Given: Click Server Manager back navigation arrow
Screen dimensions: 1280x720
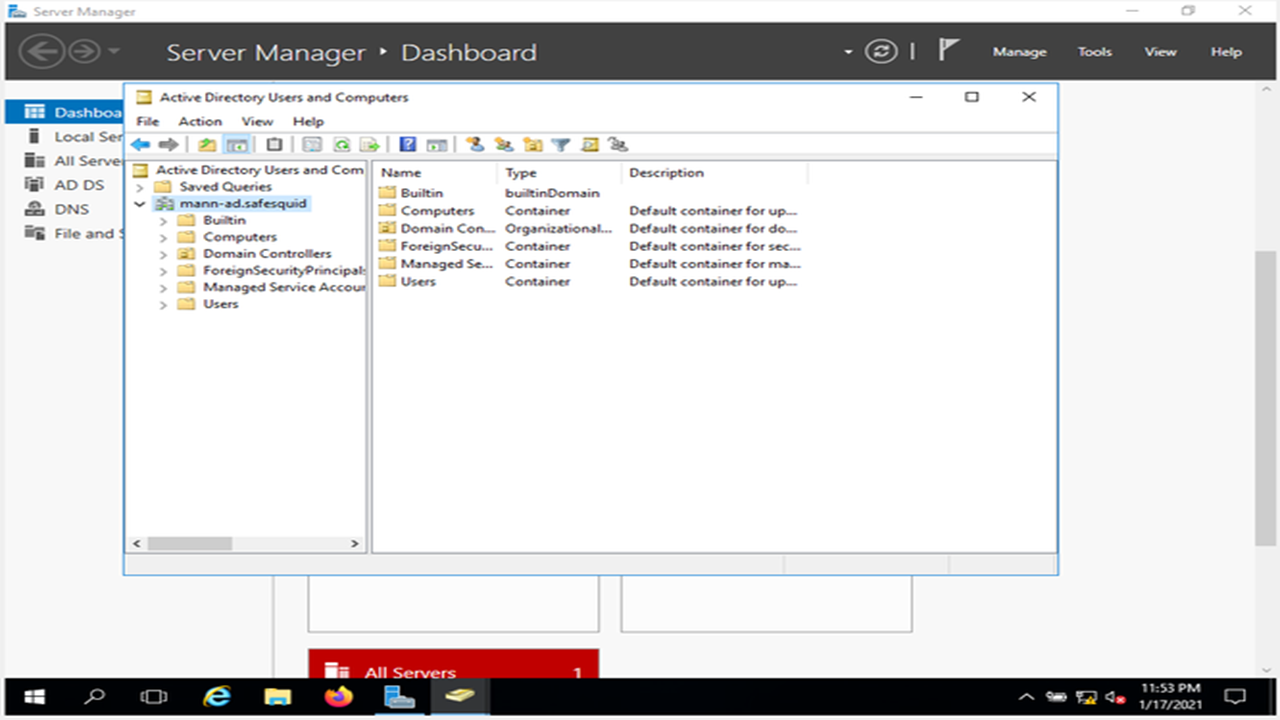Looking at the screenshot, I should pos(40,52).
